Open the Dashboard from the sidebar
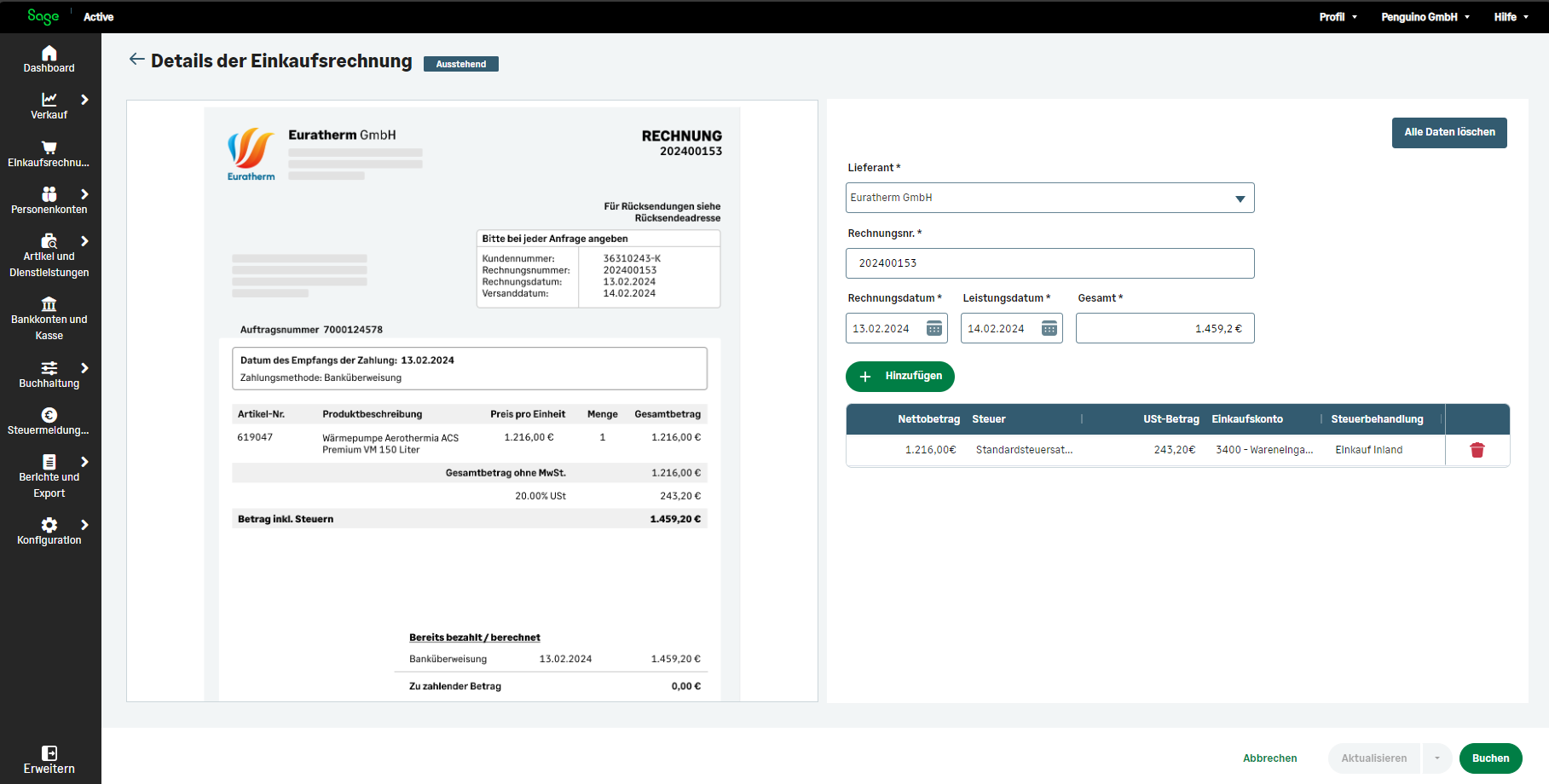The height and width of the screenshot is (784, 1549). 49,58
